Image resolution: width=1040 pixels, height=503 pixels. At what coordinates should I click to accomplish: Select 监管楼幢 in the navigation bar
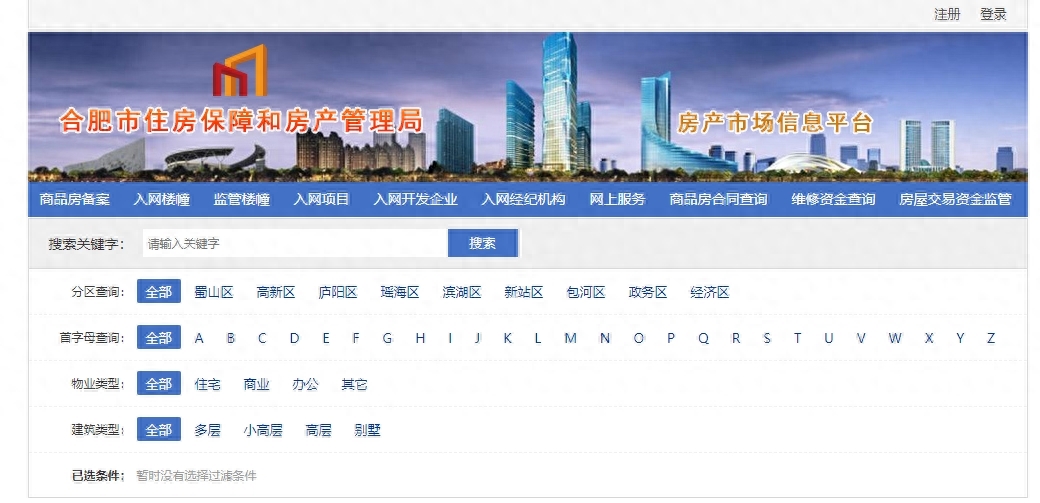pos(241,199)
